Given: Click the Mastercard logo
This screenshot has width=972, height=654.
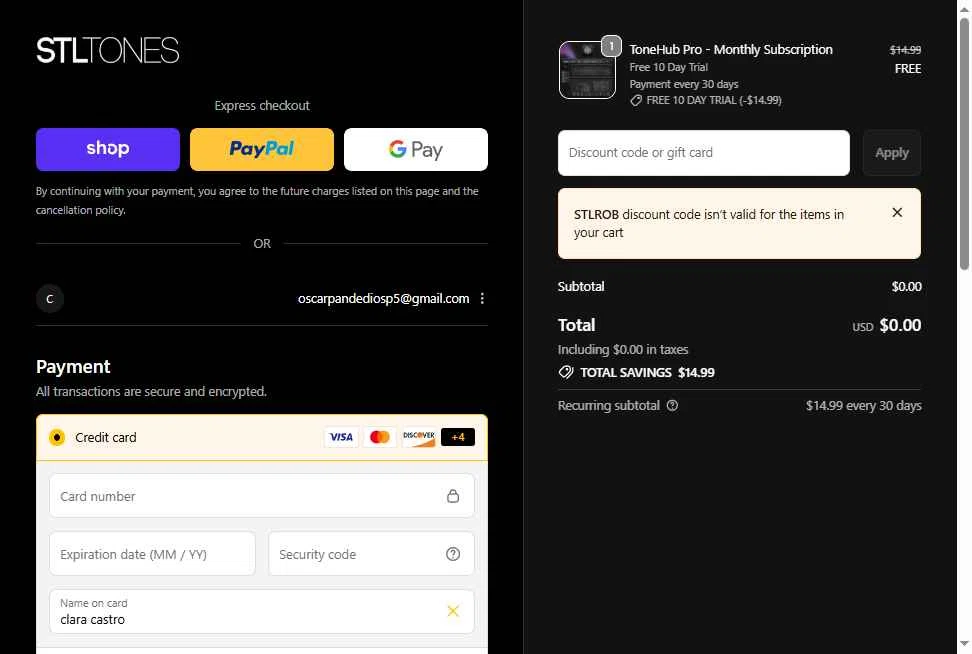Looking at the screenshot, I should pyautogui.click(x=379, y=437).
